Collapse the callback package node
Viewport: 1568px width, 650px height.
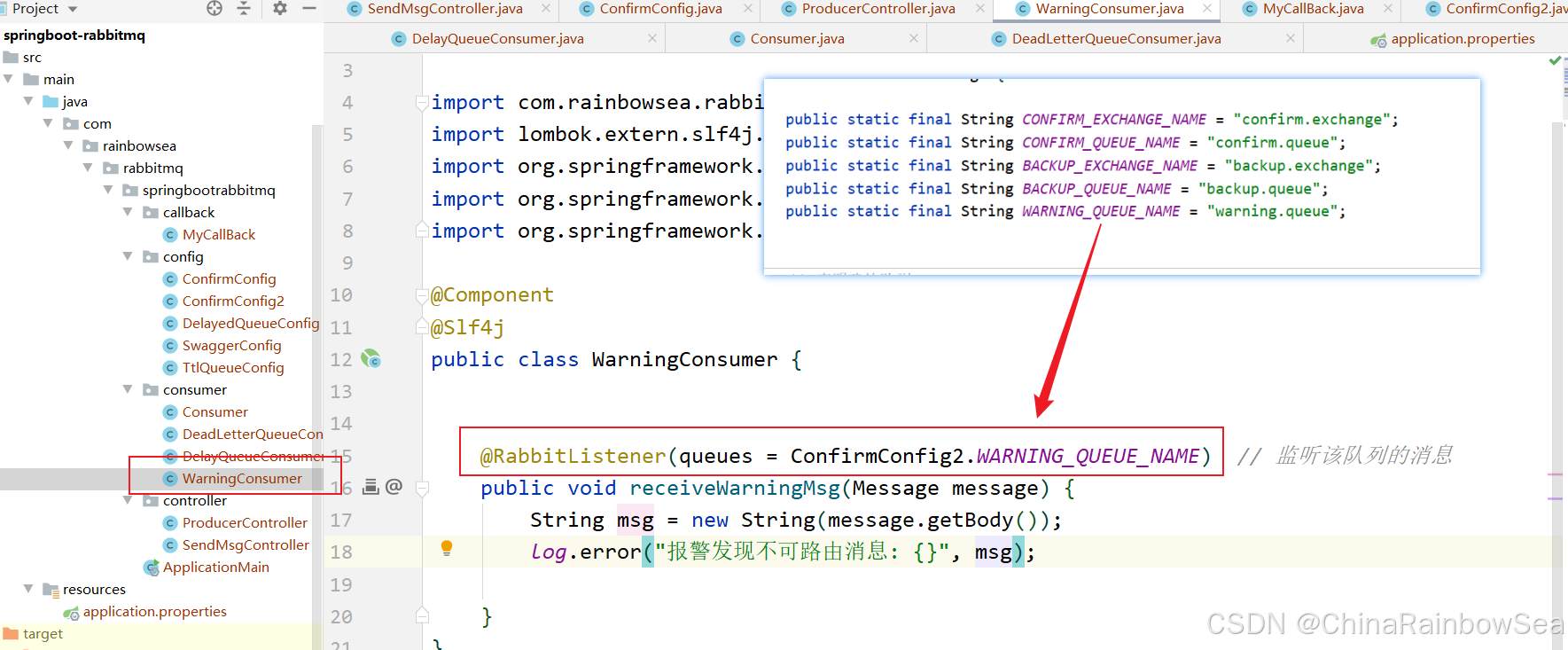pos(129,212)
